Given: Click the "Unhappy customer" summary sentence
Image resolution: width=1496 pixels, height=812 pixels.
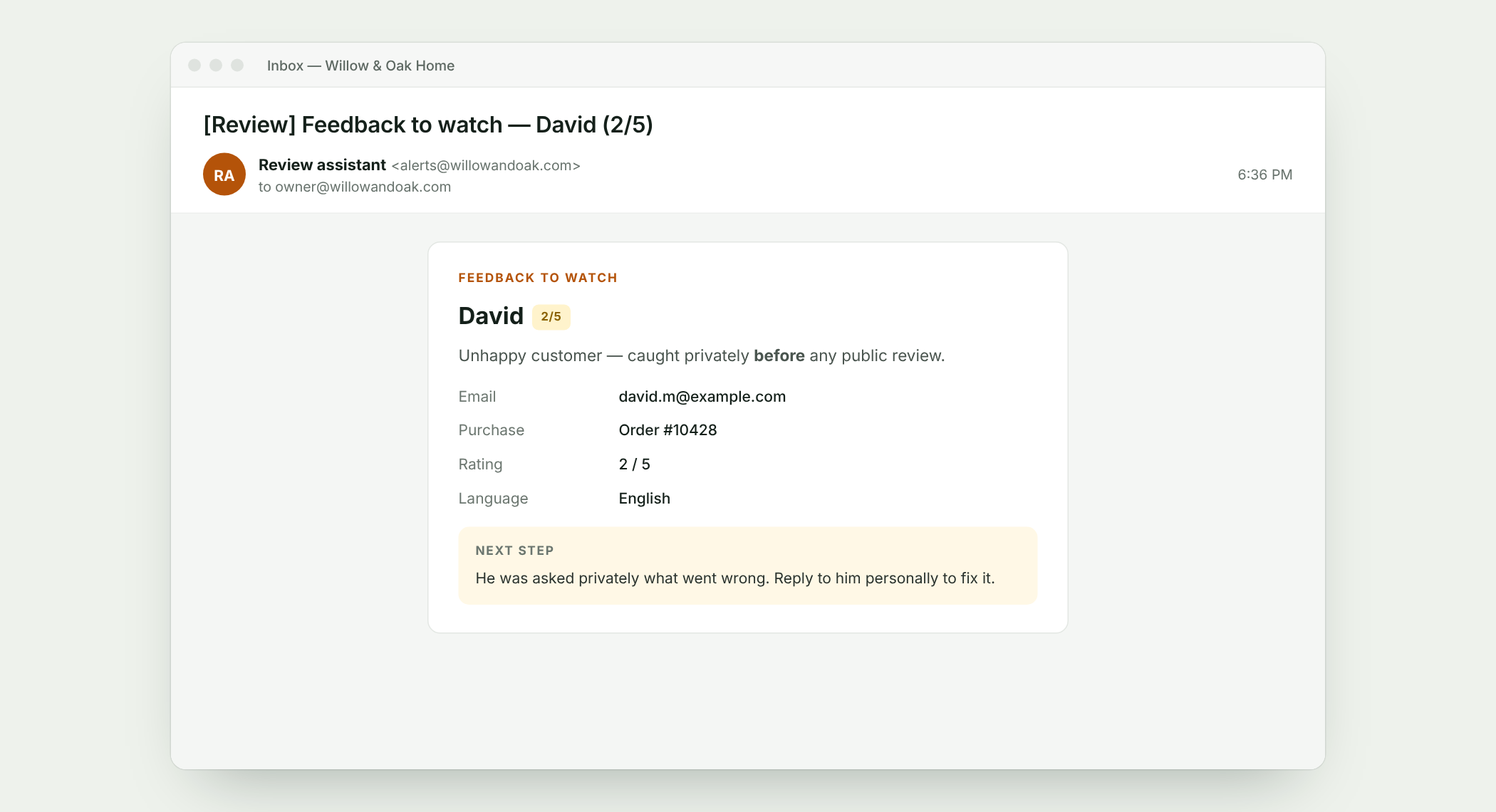Looking at the screenshot, I should click(x=702, y=355).
